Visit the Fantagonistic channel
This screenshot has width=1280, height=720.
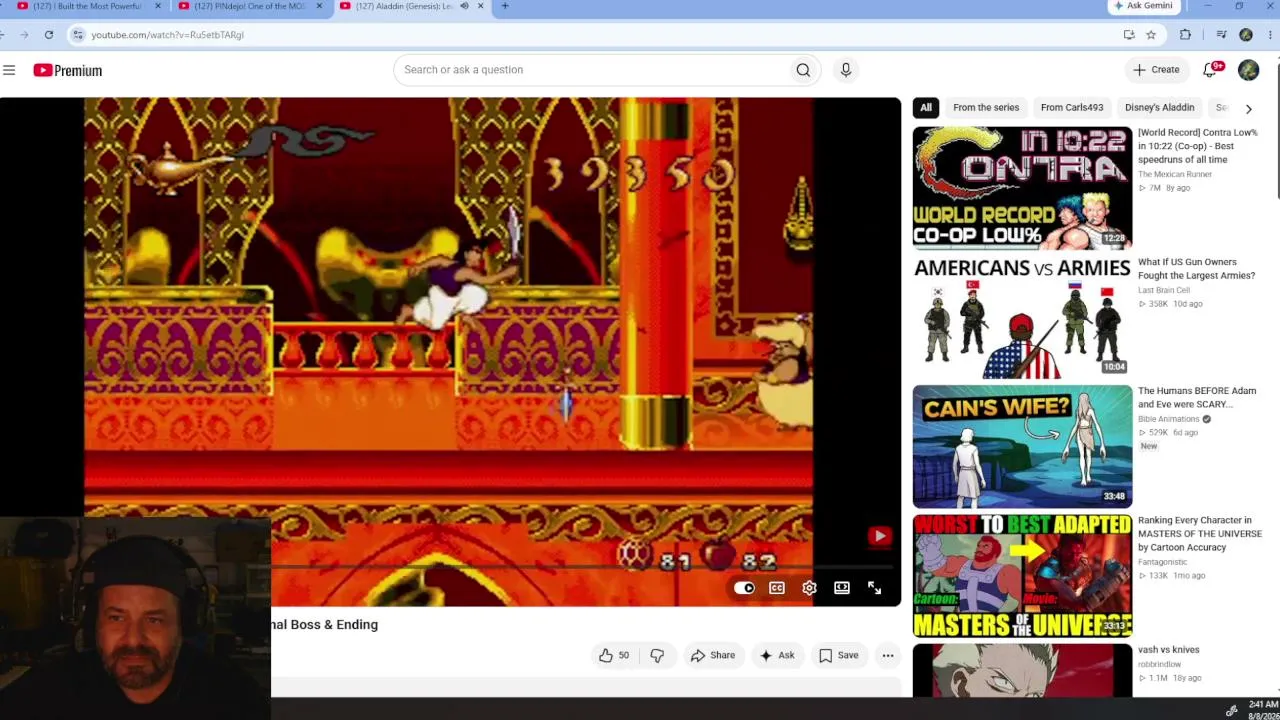(1165, 562)
